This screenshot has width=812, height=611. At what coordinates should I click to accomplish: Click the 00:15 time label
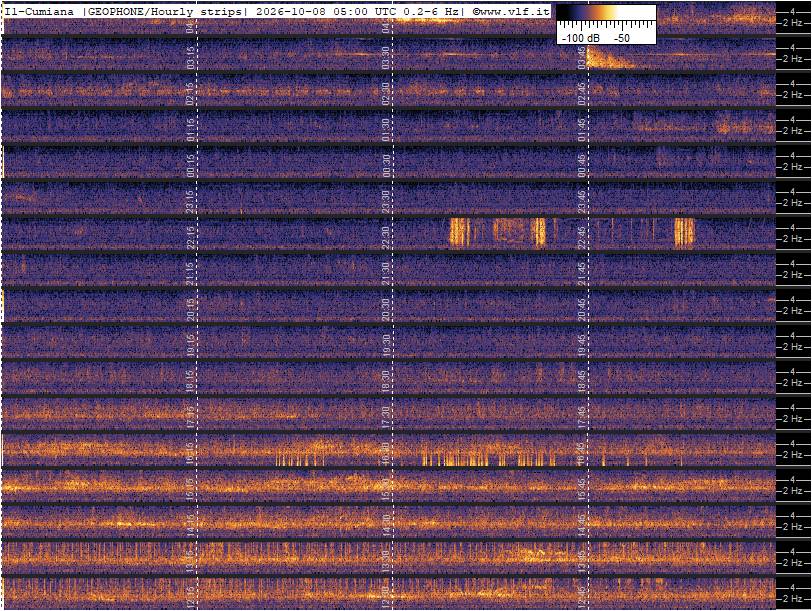point(191,166)
